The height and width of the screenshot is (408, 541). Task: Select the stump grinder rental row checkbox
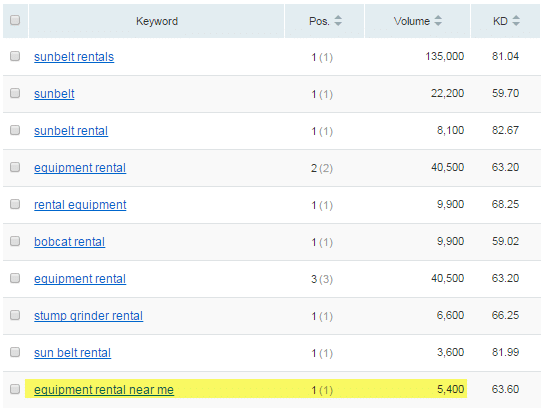click(x=15, y=315)
